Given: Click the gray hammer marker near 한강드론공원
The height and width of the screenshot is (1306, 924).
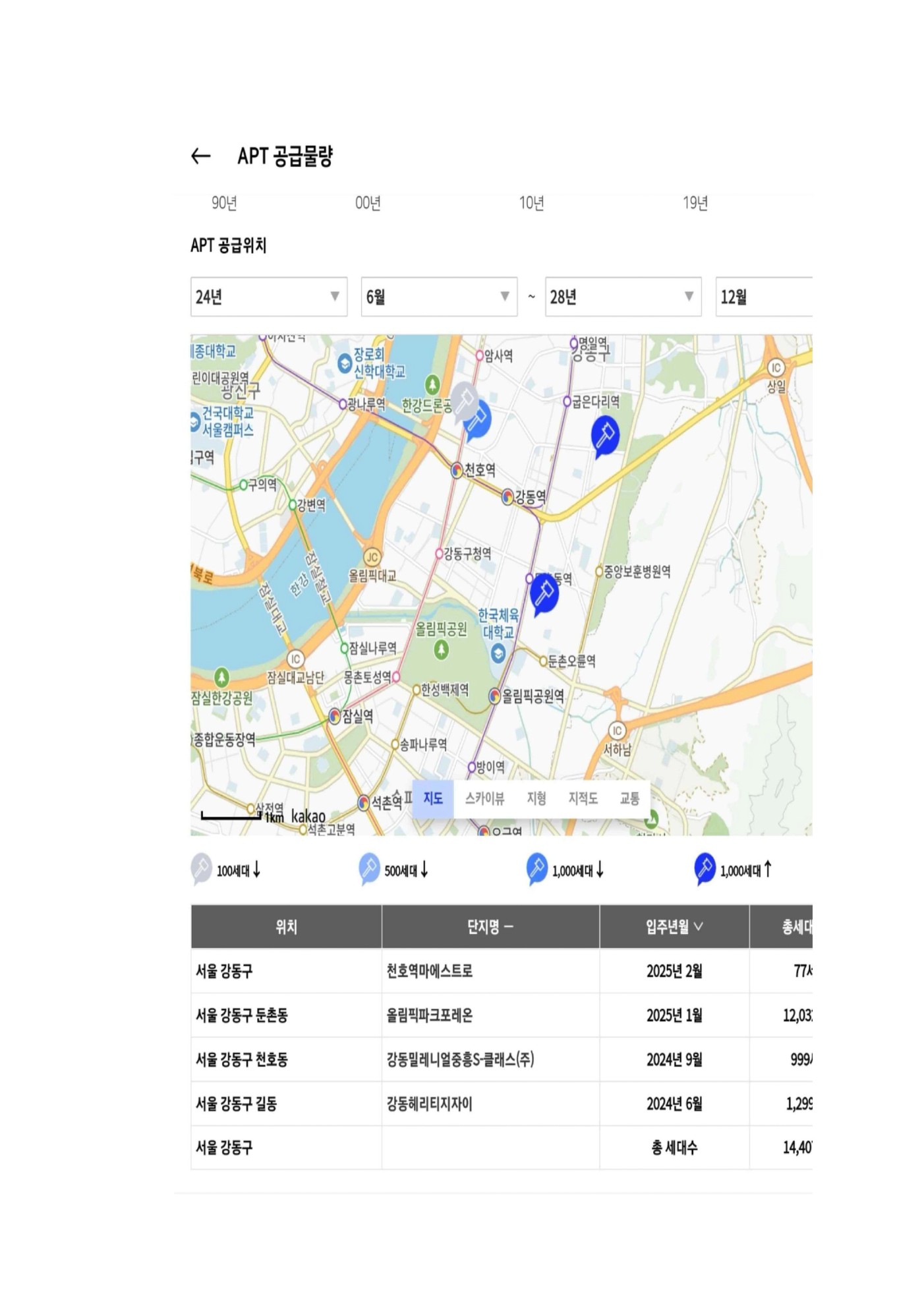Looking at the screenshot, I should 465,400.
